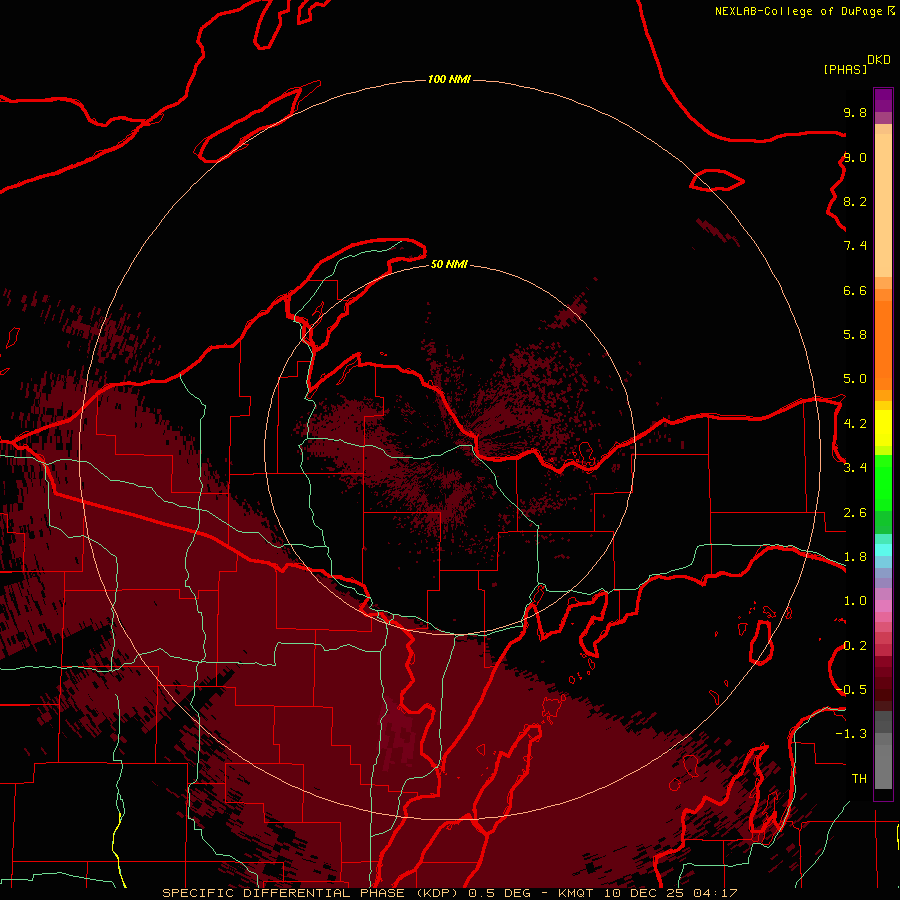Click the 100 NMI range ring label
900x900 pixels.
click(x=449, y=79)
